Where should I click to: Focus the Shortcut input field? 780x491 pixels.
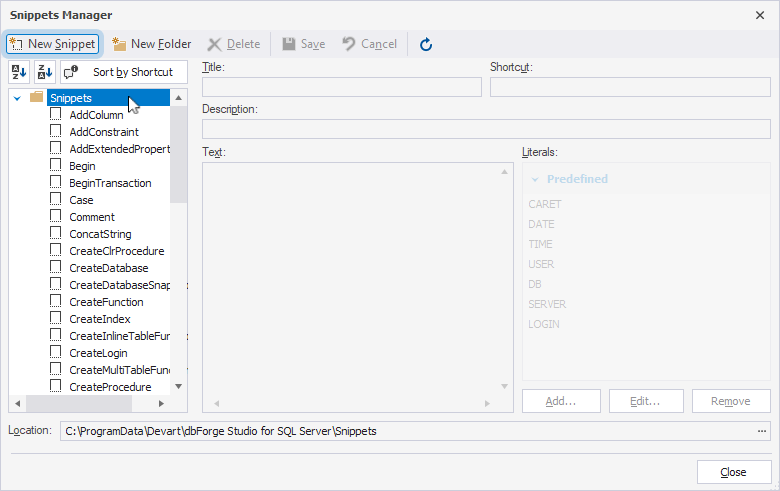(630, 87)
